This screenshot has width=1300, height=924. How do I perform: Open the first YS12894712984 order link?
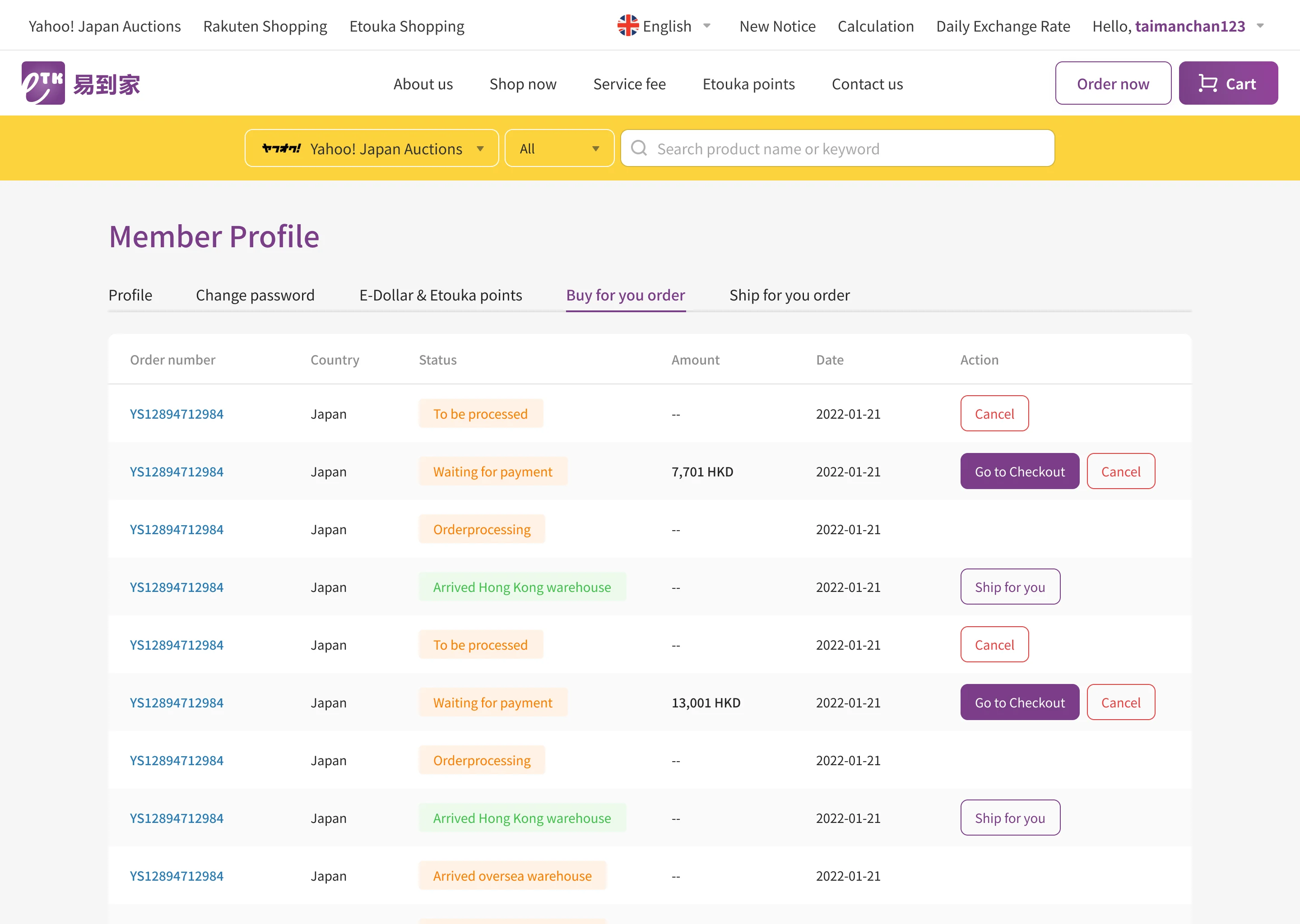pyautogui.click(x=176, y=414)
